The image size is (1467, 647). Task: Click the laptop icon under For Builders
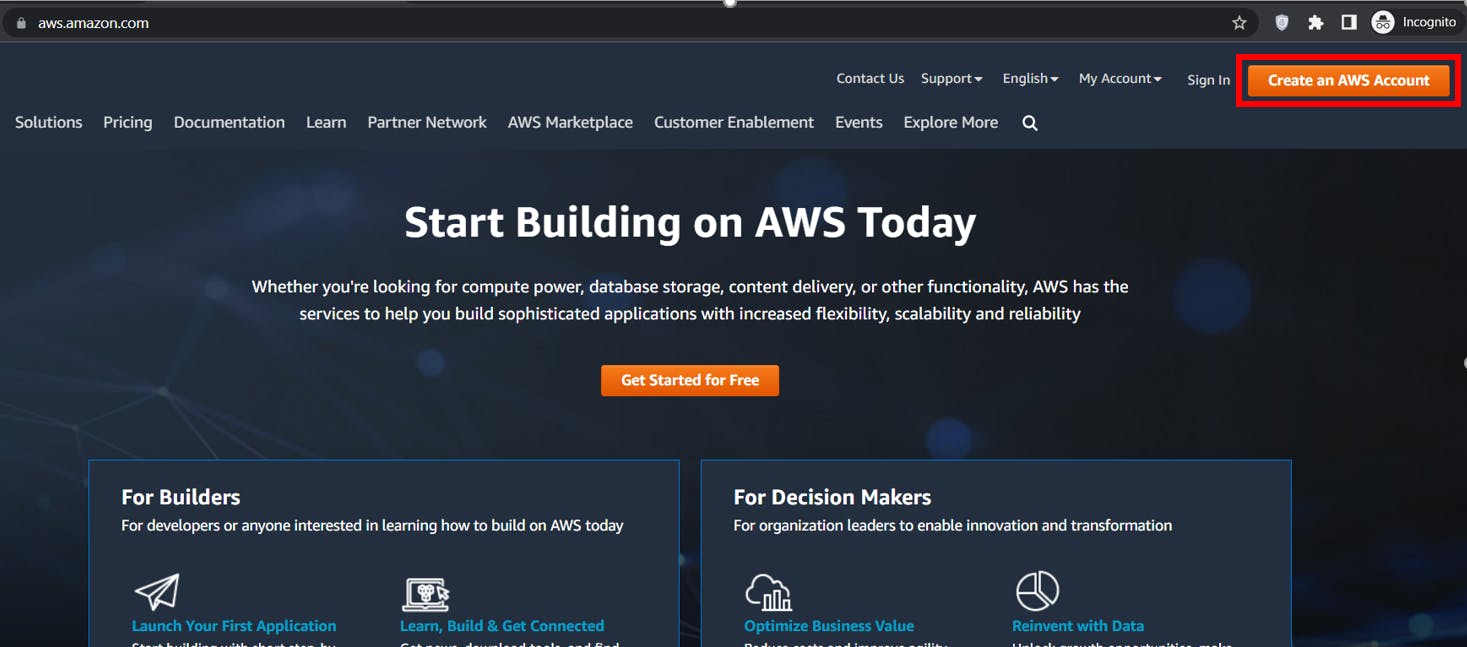click(x=425, y=593)
